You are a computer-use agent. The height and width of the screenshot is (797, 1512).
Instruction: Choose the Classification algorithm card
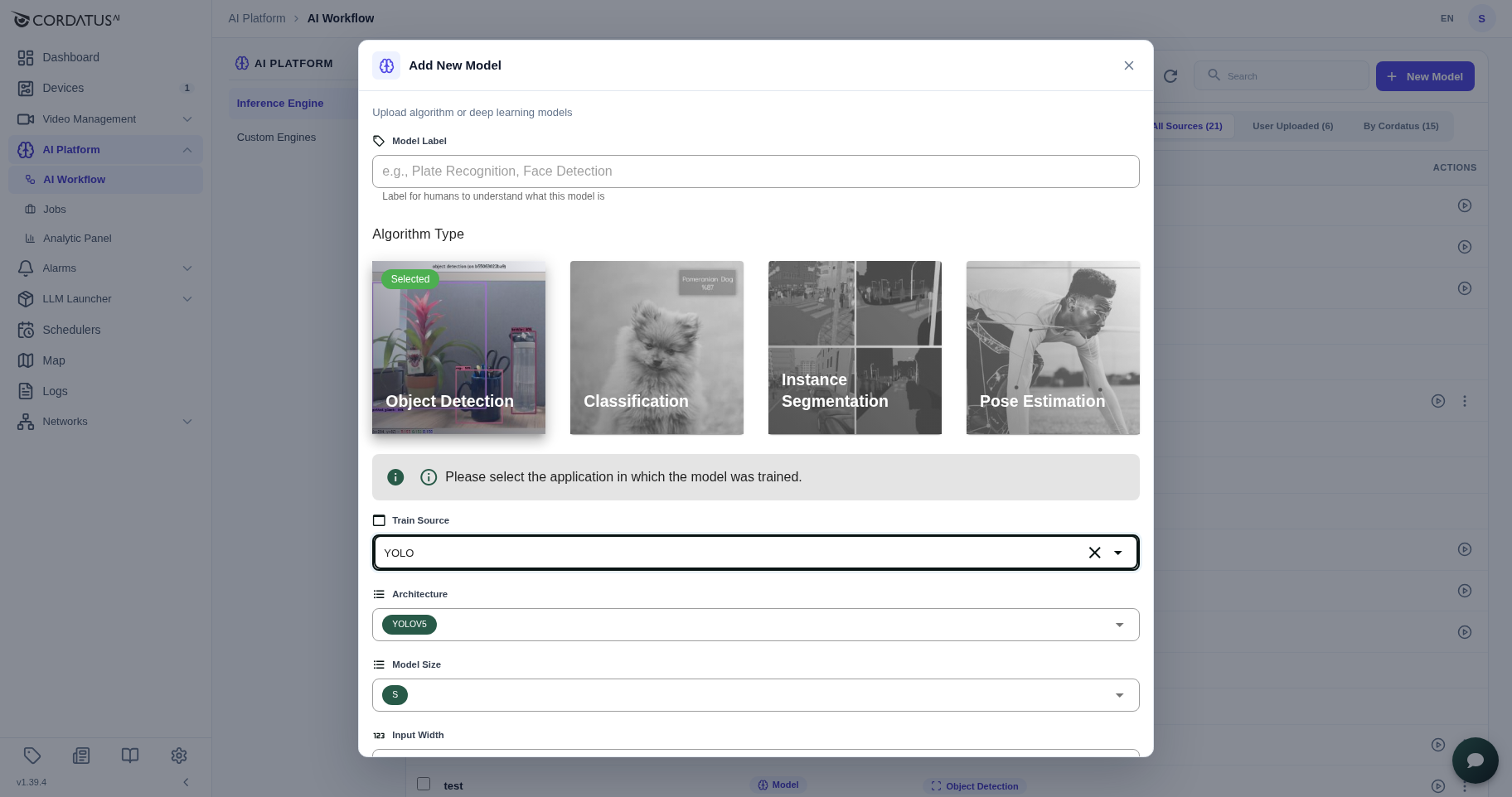(657, 348)
